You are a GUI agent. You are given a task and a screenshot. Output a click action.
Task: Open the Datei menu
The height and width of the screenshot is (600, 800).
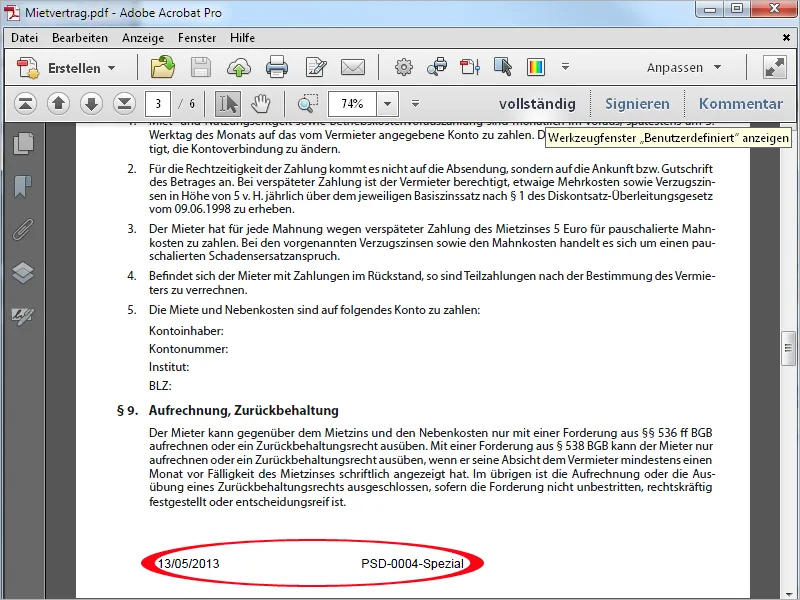[x=24, y=38]
